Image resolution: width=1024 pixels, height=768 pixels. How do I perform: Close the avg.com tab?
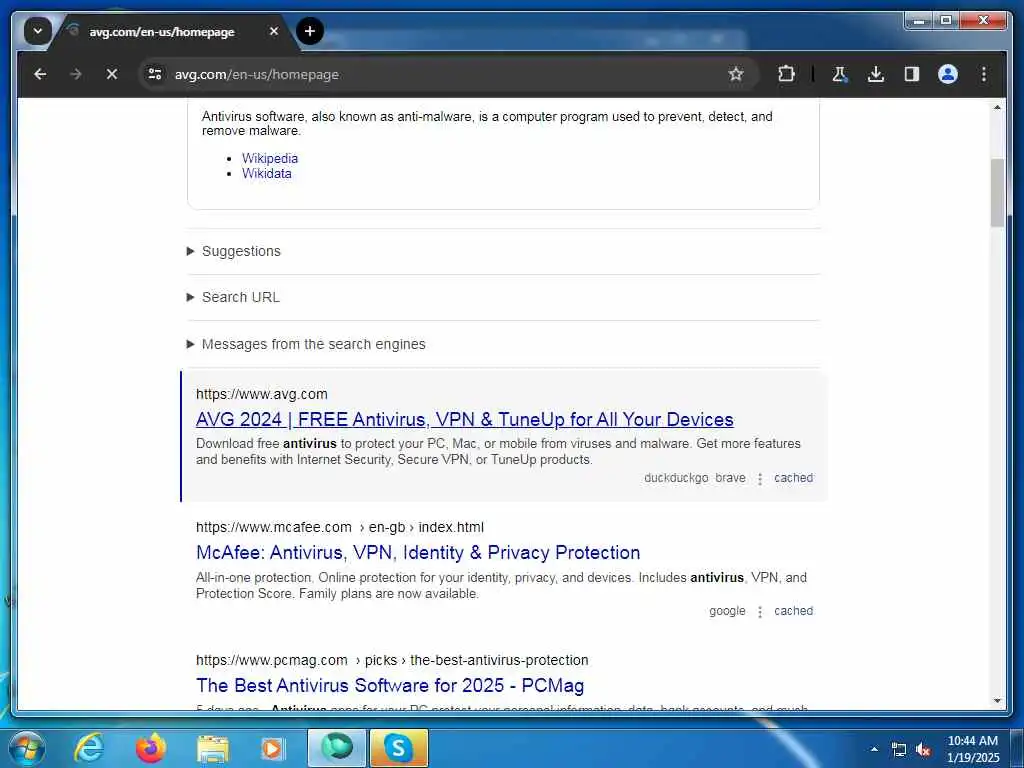click(x=274, y=31)
